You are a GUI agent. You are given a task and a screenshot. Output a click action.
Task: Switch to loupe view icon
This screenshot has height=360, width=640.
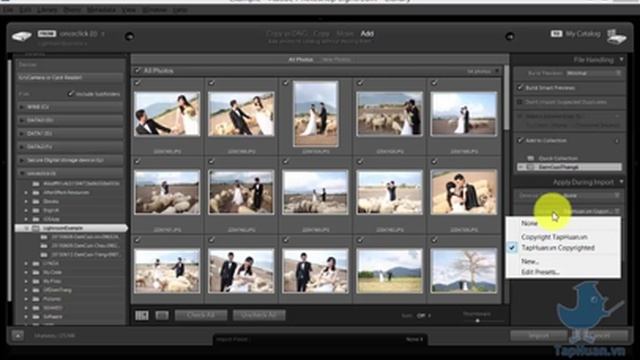(x=162, y=315)
